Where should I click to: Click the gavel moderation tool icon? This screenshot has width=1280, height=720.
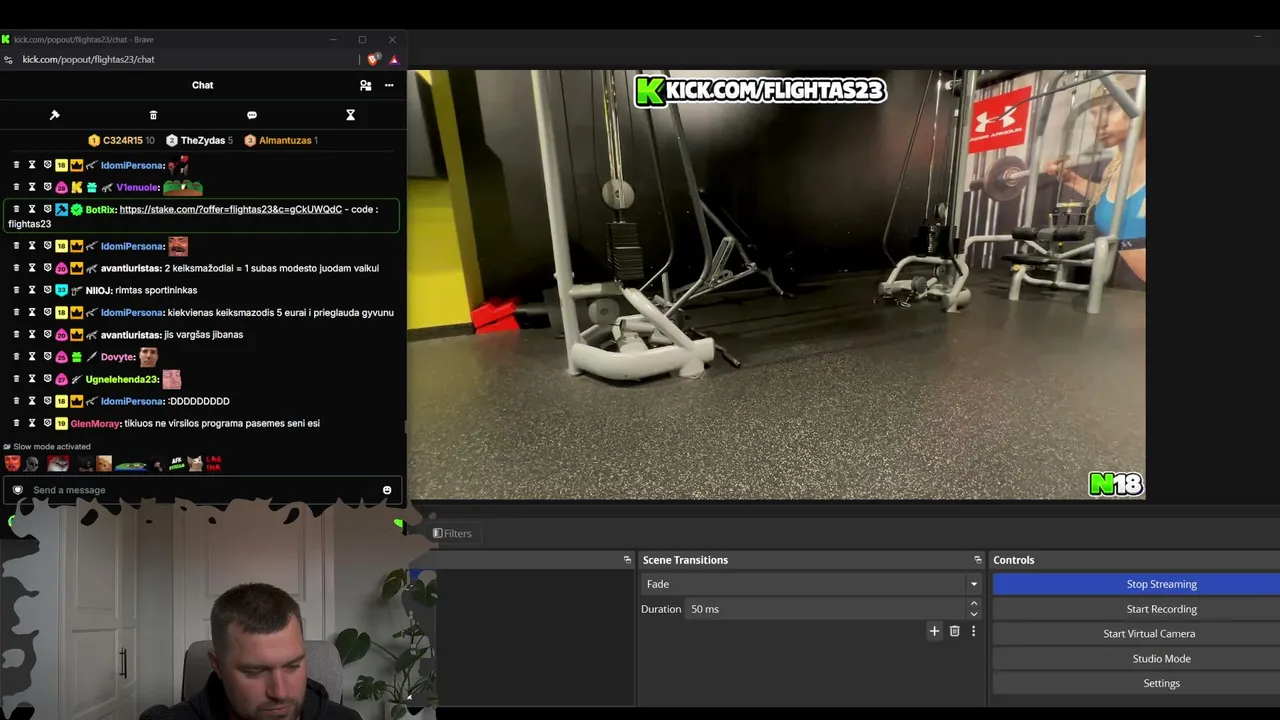[54, 115]
